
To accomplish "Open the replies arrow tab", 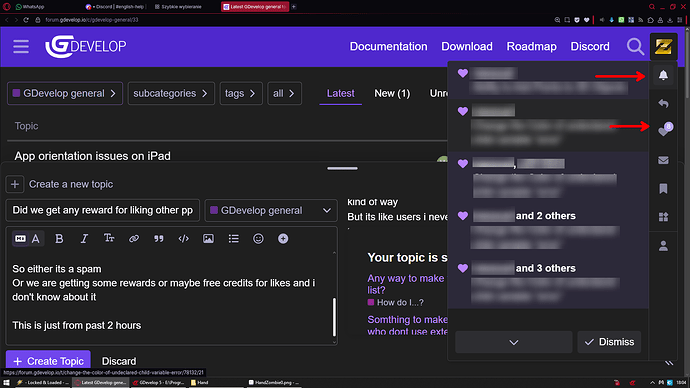I will (663, 104).
